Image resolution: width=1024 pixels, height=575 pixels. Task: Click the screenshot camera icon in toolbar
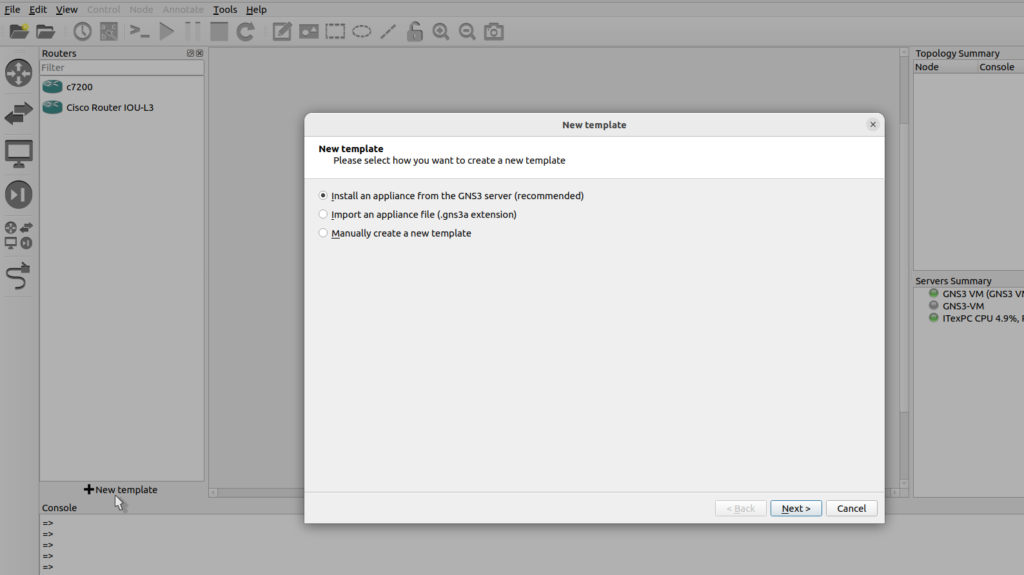pos(494,32)
